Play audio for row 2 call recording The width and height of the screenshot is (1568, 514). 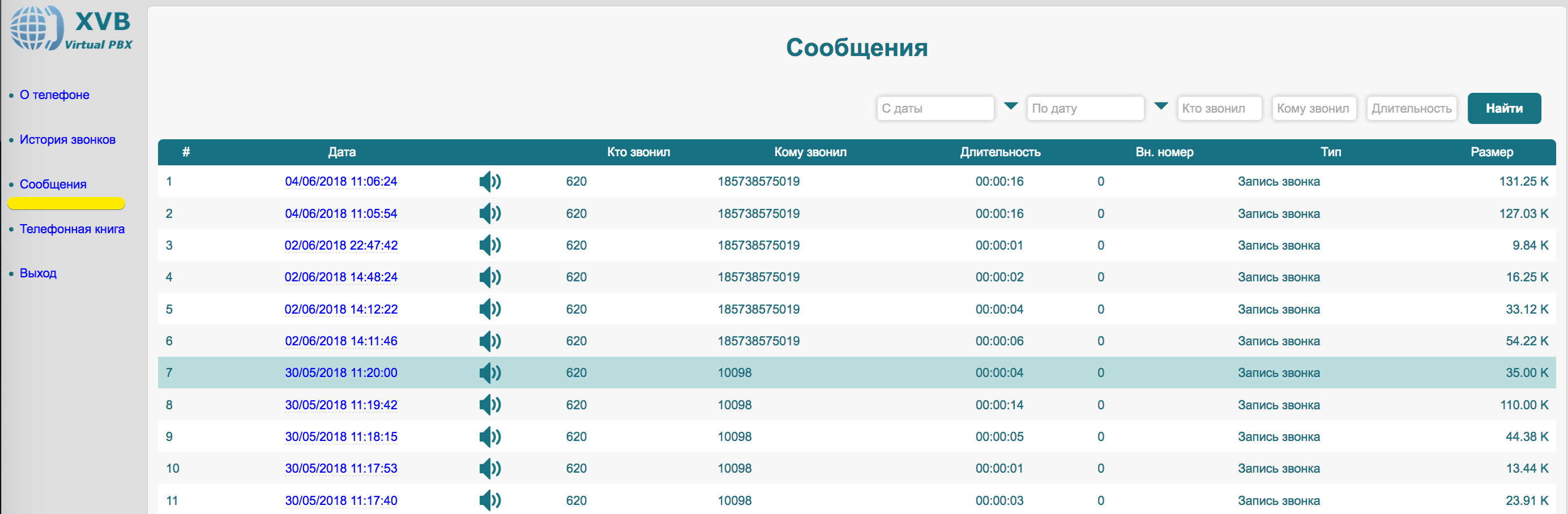(489, 213)
